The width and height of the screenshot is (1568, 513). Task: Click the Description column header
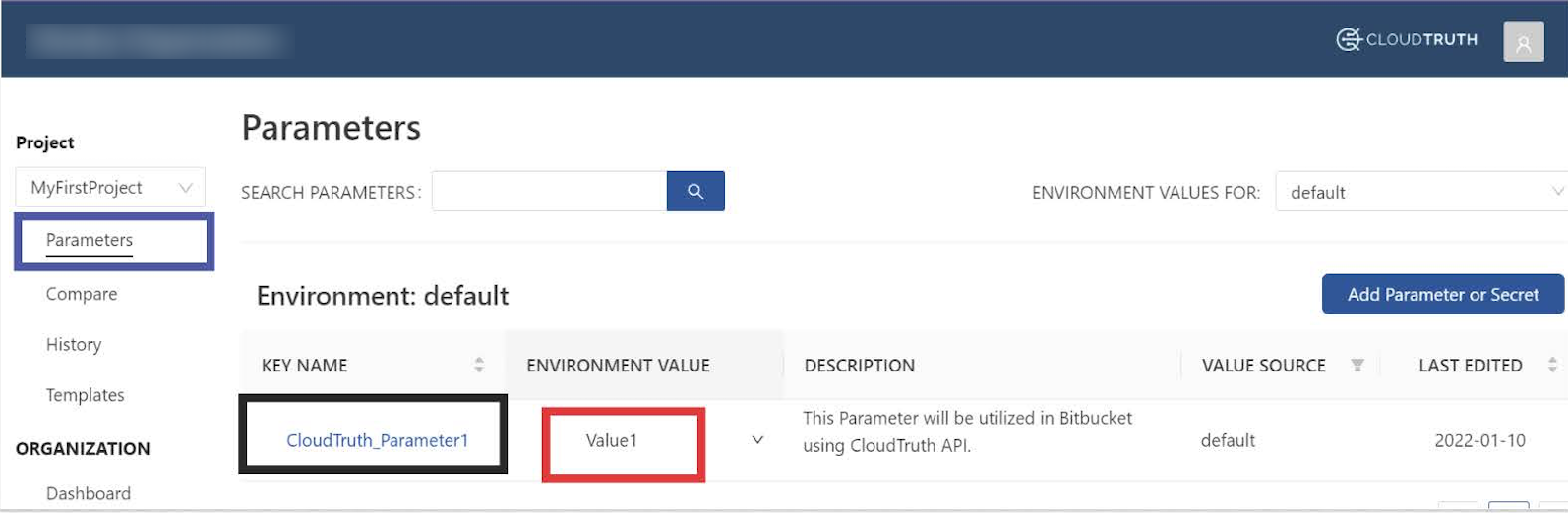click(x=860, y=365)
